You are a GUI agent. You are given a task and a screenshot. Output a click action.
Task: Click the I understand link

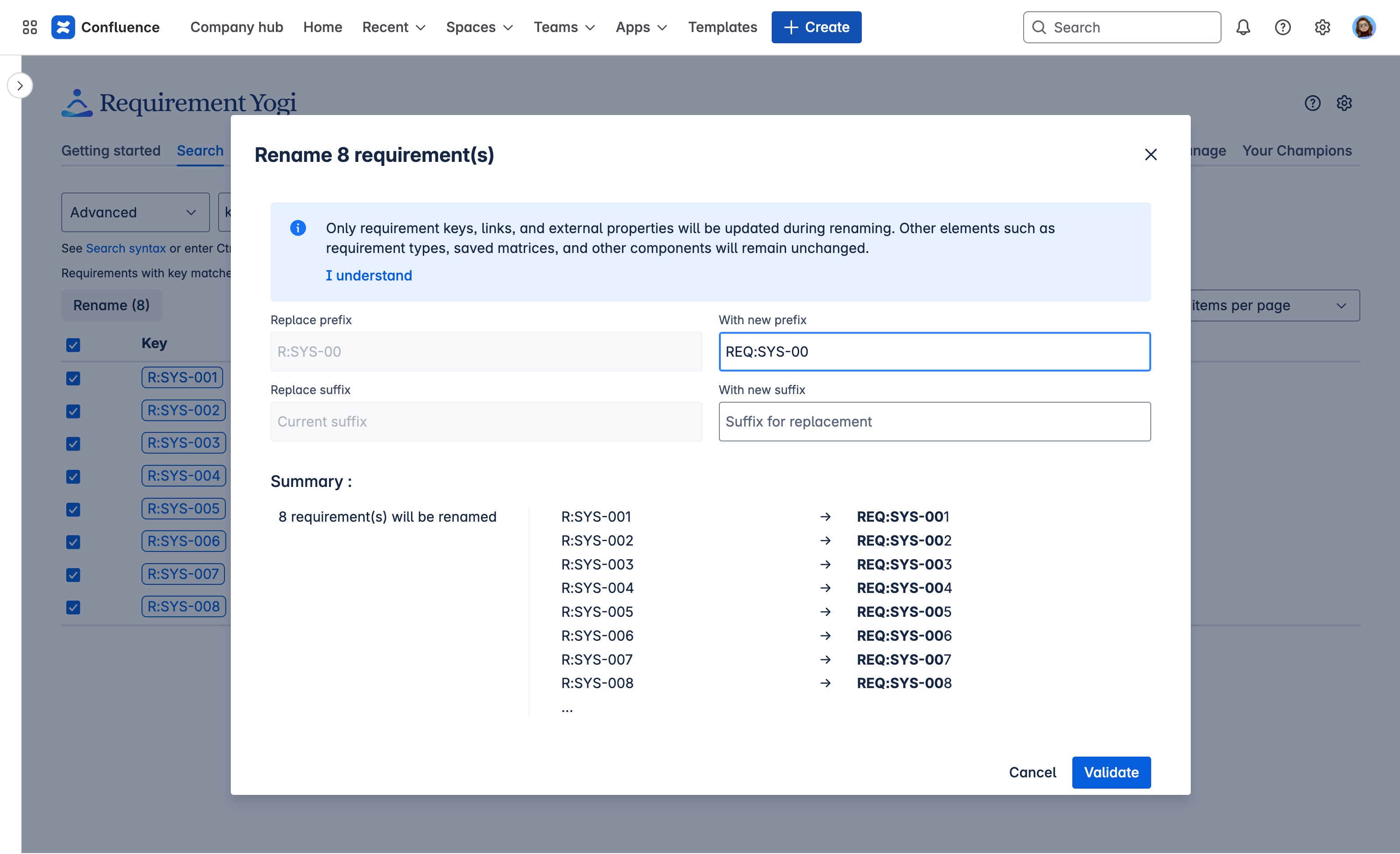coord(369,275)
